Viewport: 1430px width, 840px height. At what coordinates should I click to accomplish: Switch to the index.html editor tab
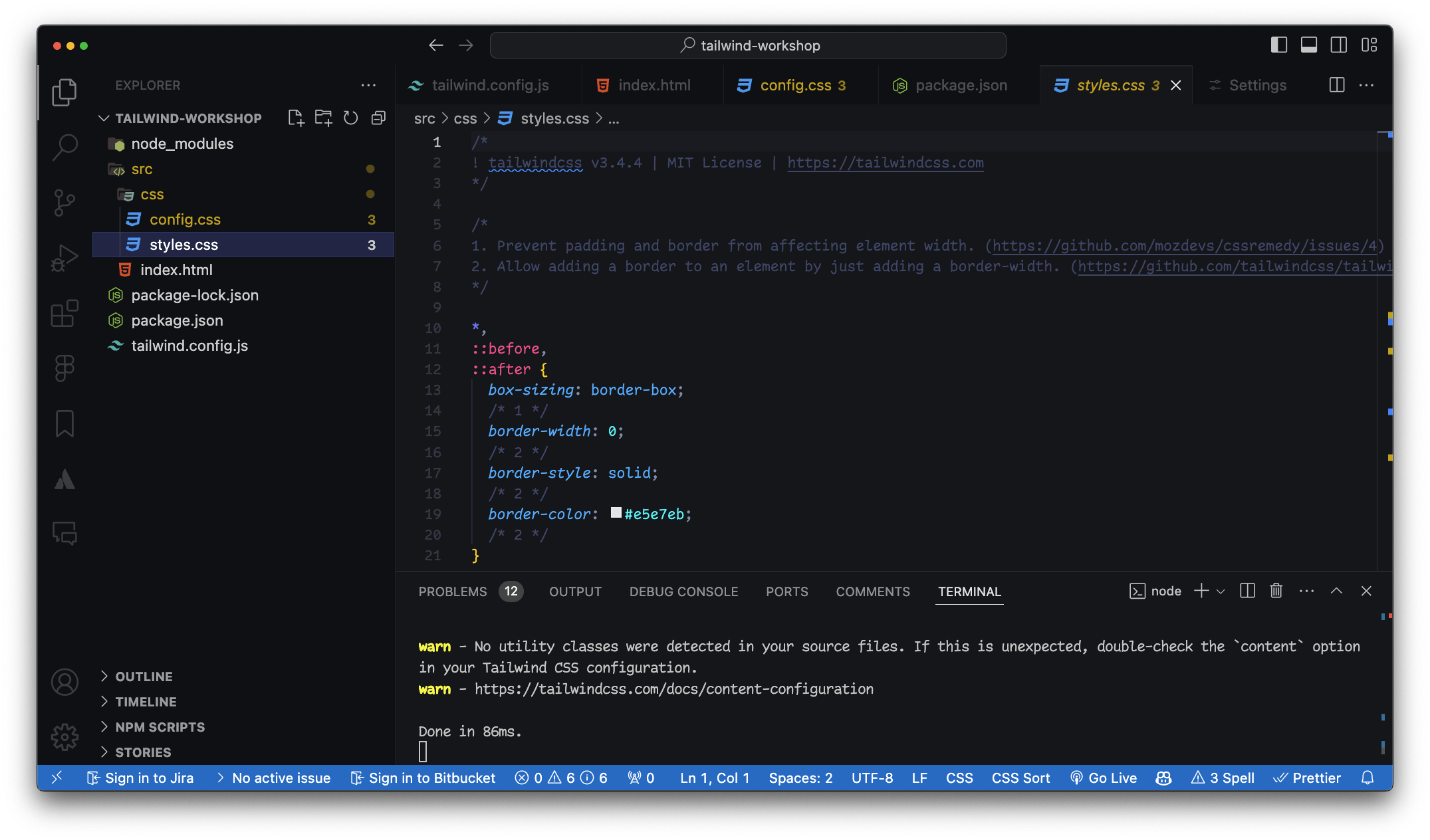click(x=654, y=85)
